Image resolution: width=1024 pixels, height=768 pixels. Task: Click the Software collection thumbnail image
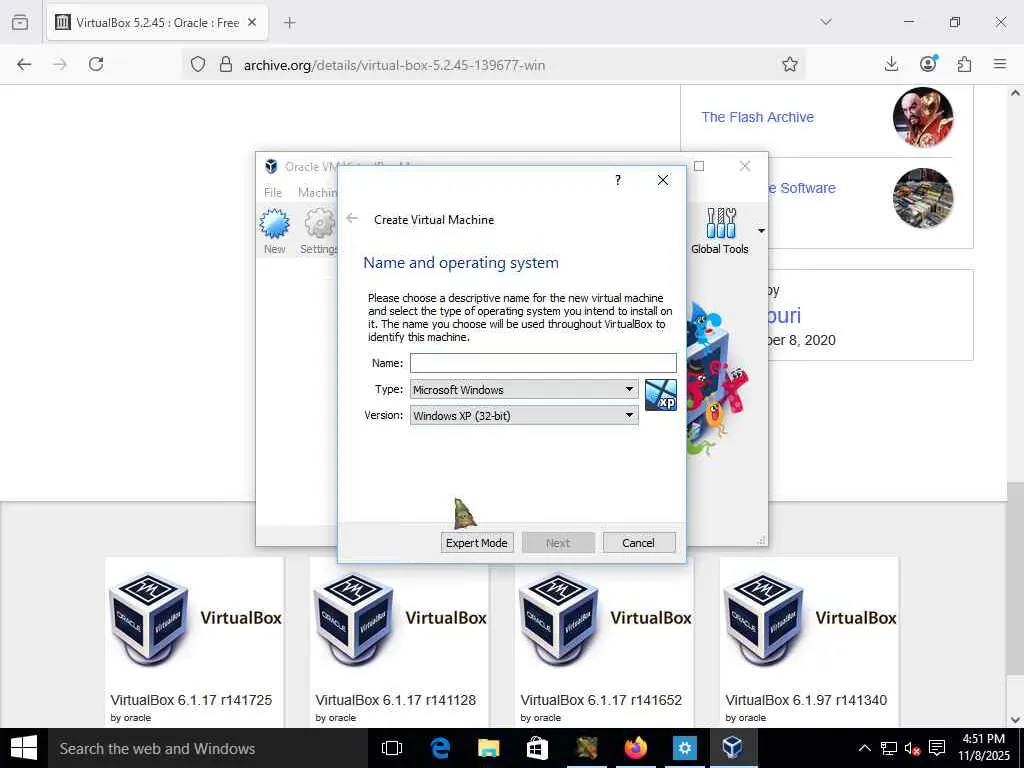point(923,198)
